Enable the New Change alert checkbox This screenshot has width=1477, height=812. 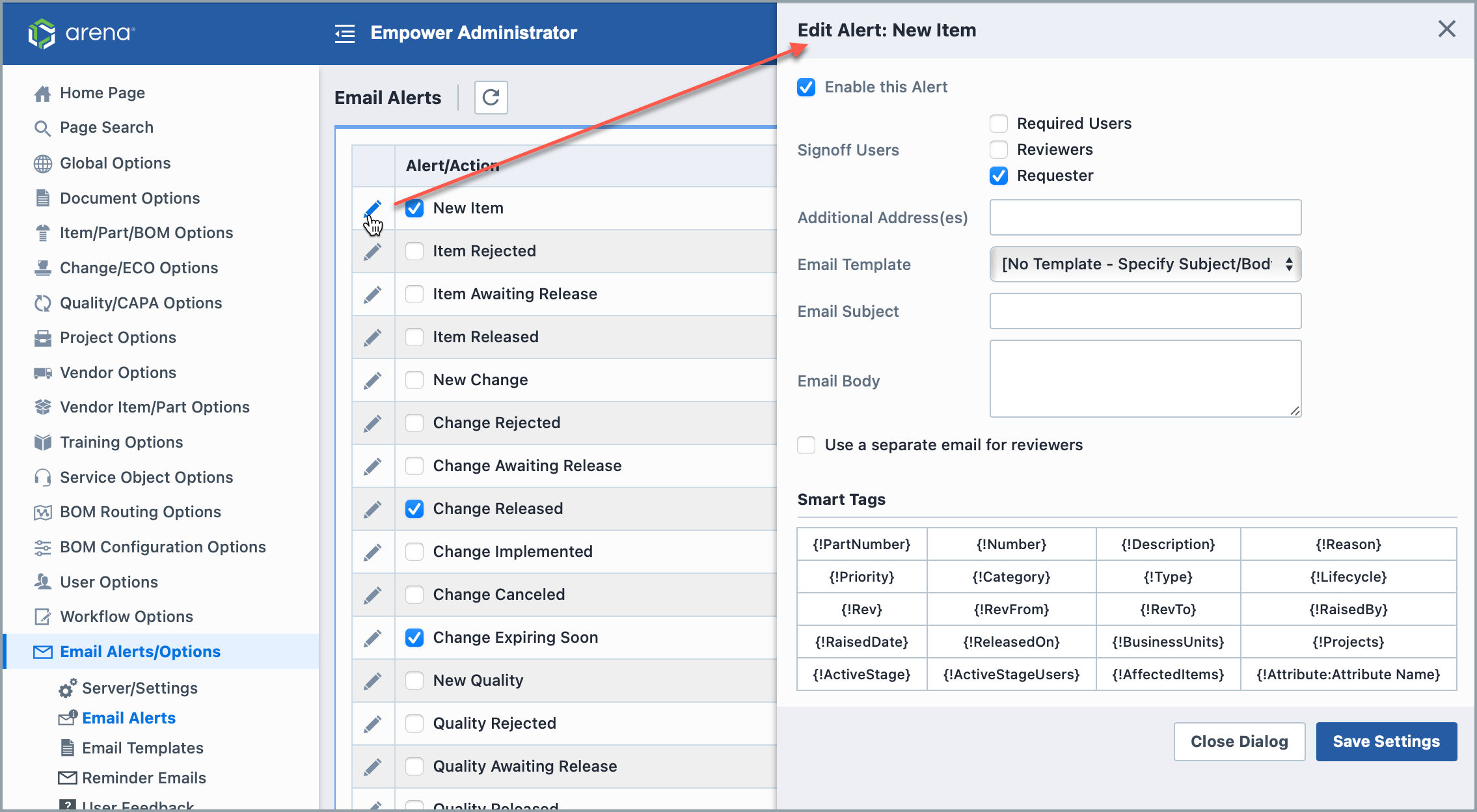coord(414,380)
